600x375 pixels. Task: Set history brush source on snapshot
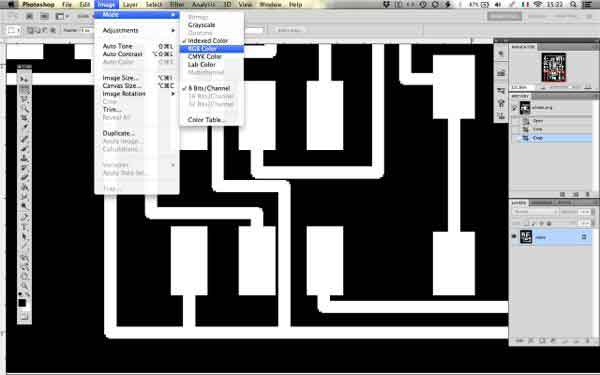pyautogui.click(x=515, y=108)
